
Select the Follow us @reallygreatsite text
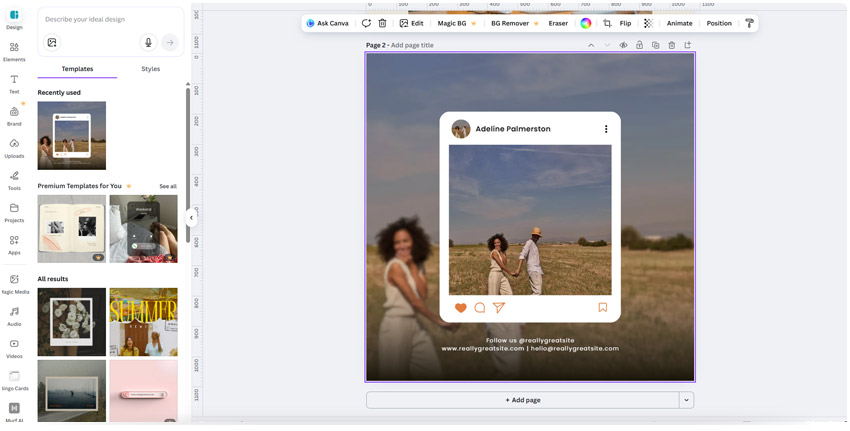tap(530, 340)
